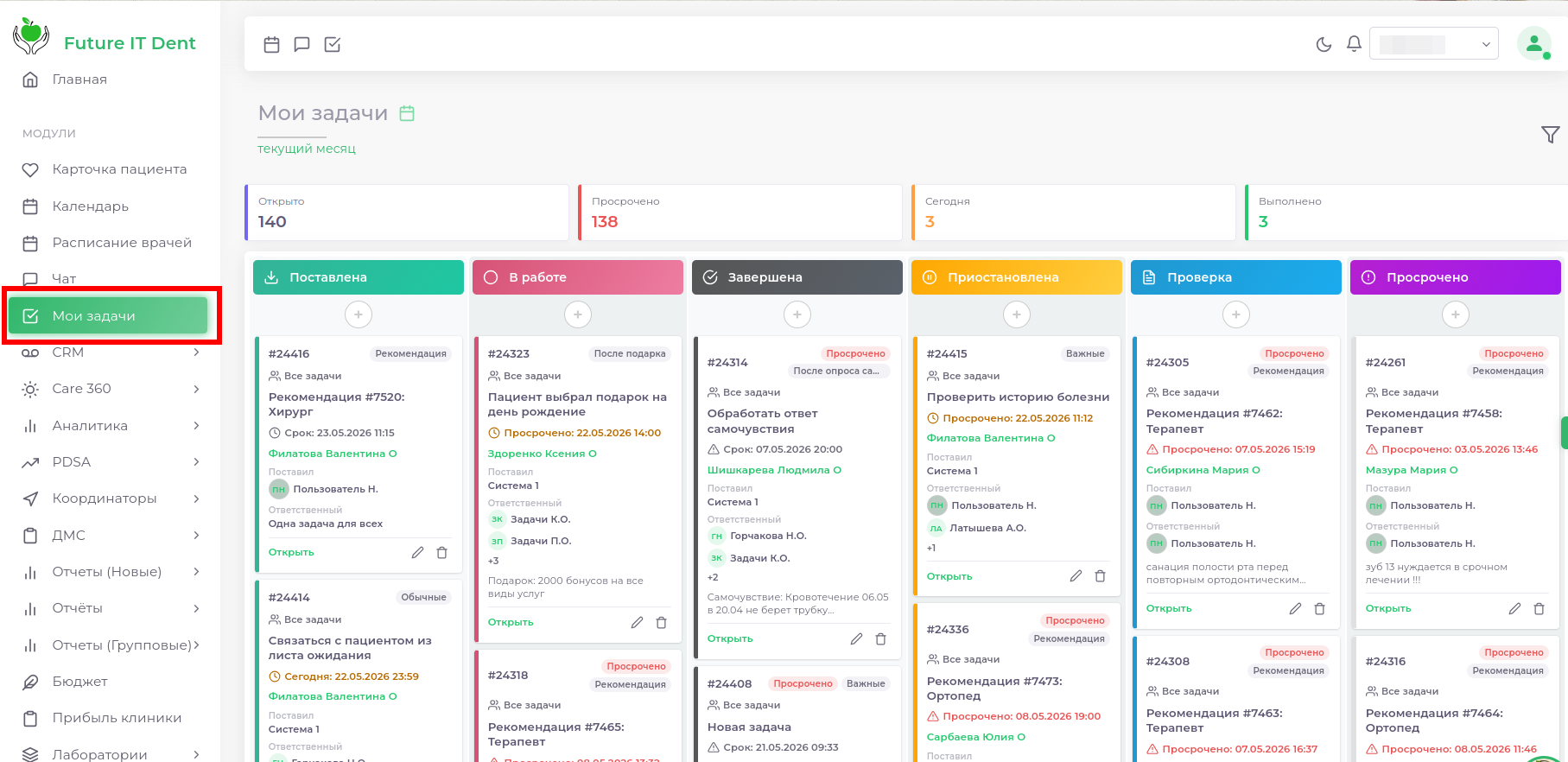Edit task #24314 with pencil icon

click(856, 638)
